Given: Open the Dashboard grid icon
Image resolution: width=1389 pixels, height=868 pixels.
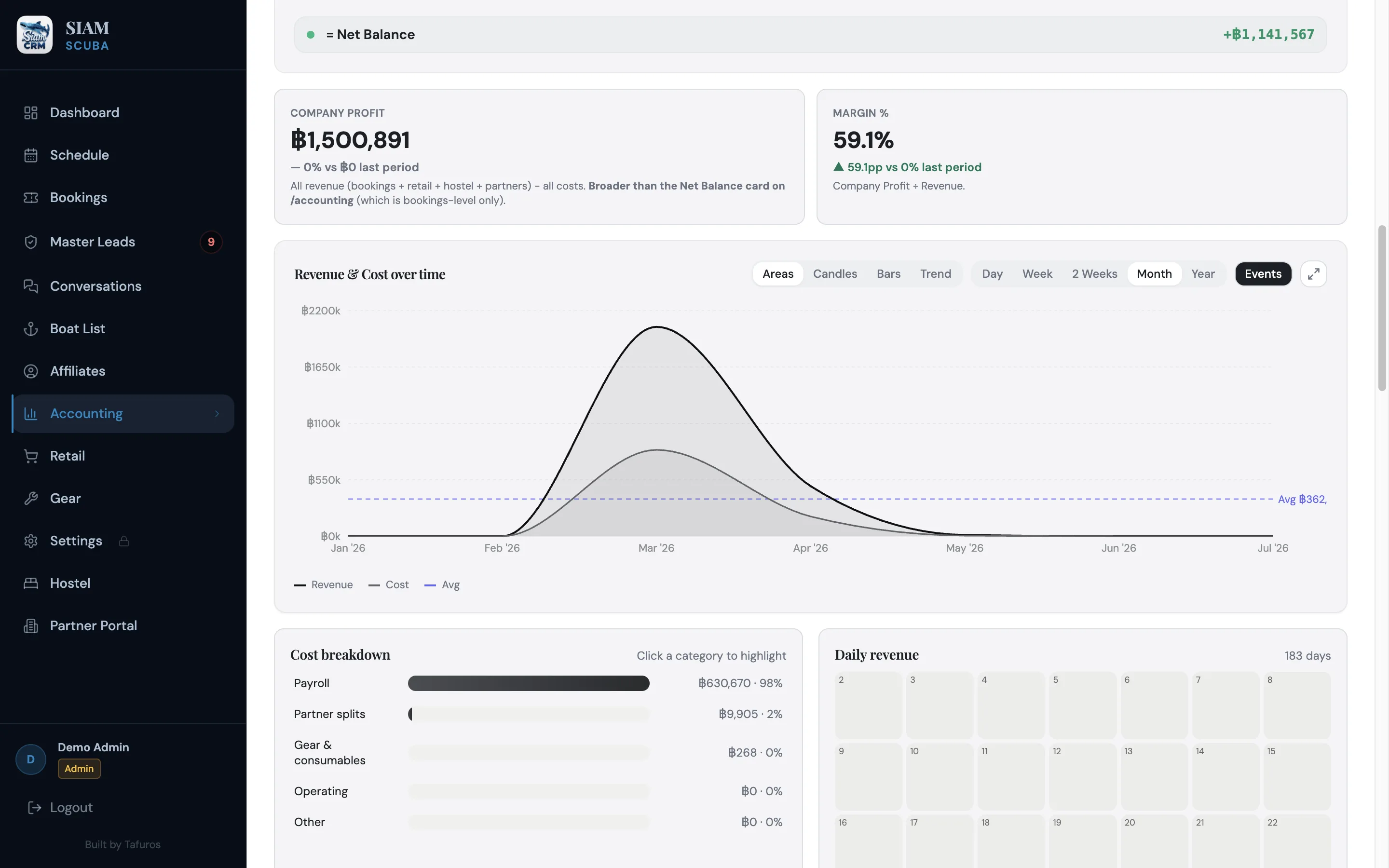Looking at the screenshot, I should [31, 112].
